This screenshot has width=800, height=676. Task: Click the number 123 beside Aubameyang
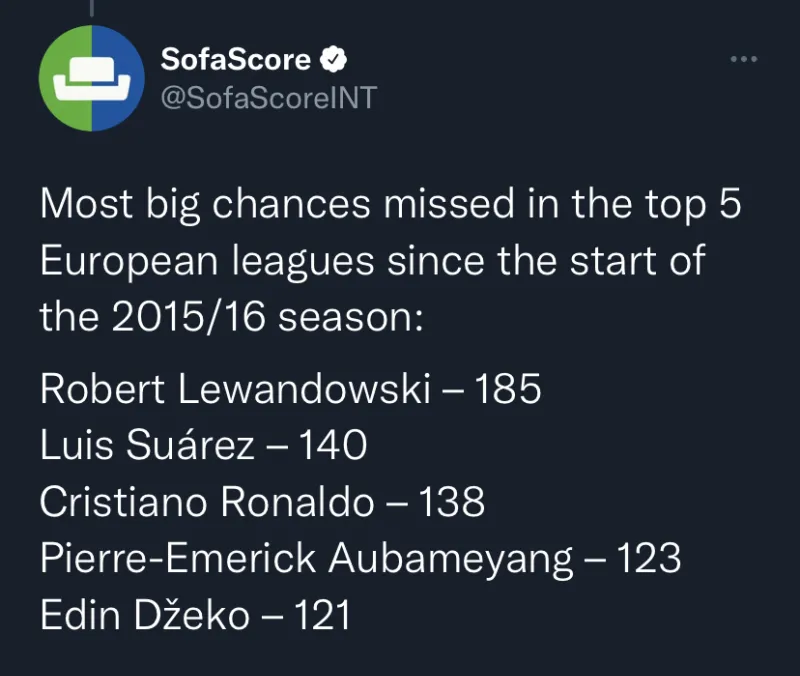click(649, 559)
